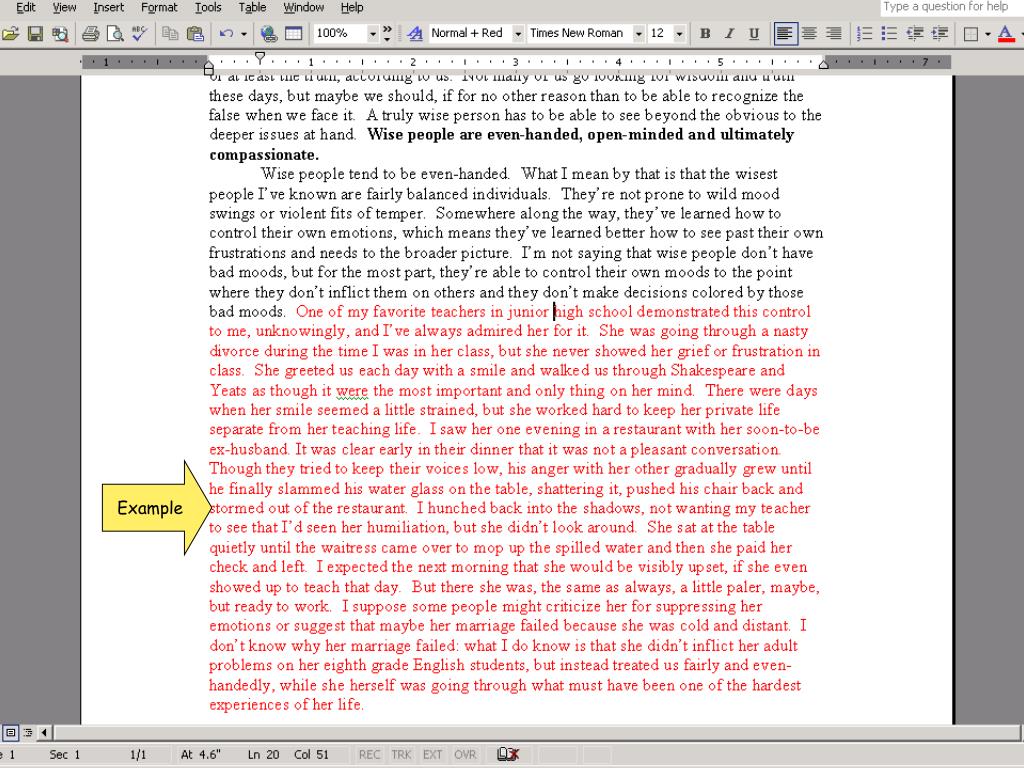Click the Decrease Indent icon

tap(914, 33)
